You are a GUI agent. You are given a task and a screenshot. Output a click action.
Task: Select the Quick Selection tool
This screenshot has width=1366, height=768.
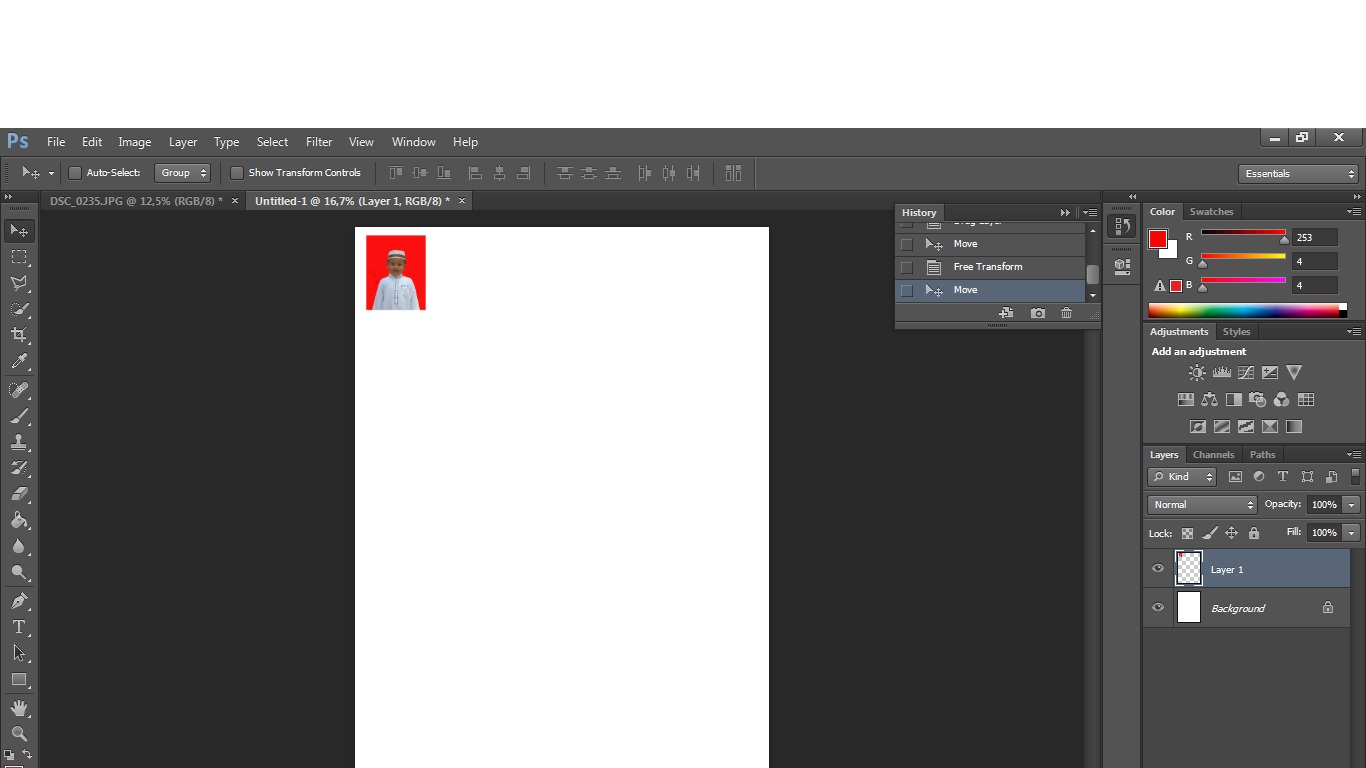click(x=19, y=309)
